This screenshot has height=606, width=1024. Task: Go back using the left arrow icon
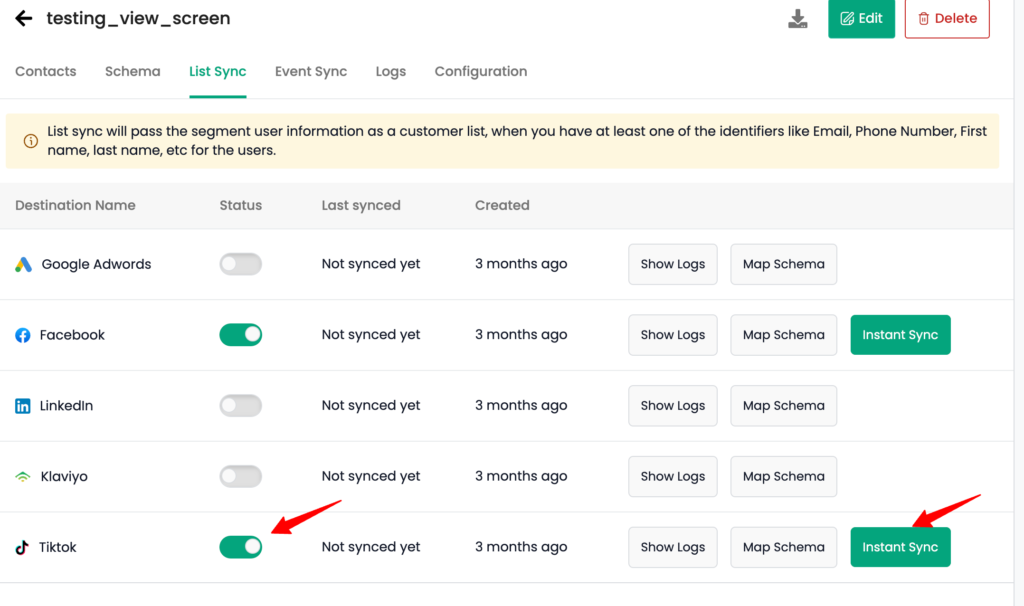point(24,18)
